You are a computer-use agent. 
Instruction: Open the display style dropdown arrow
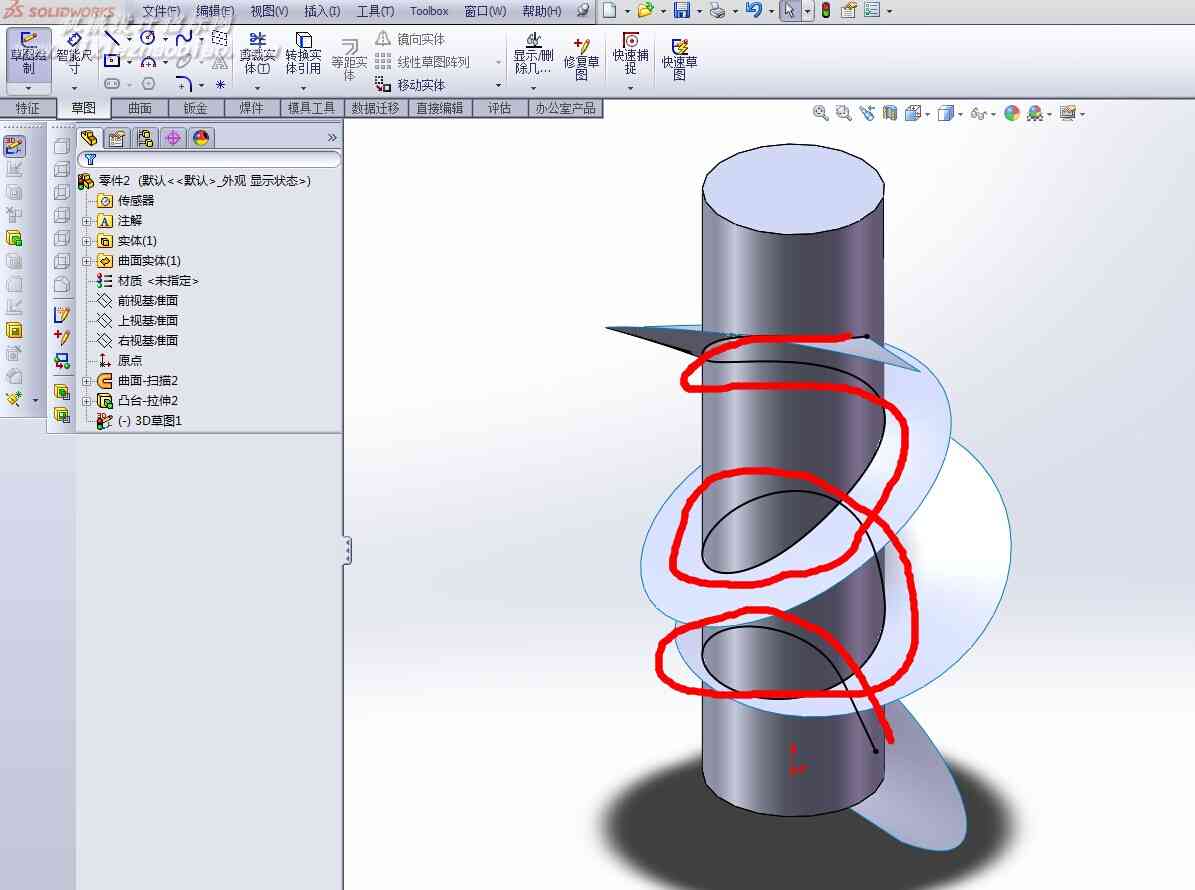coord(961,114)
